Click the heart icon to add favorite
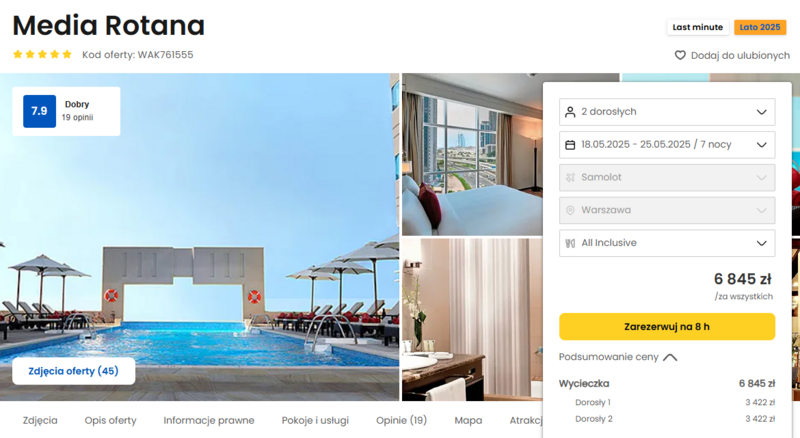This screenshot has width=800, height=438. [x=680, y=55]
